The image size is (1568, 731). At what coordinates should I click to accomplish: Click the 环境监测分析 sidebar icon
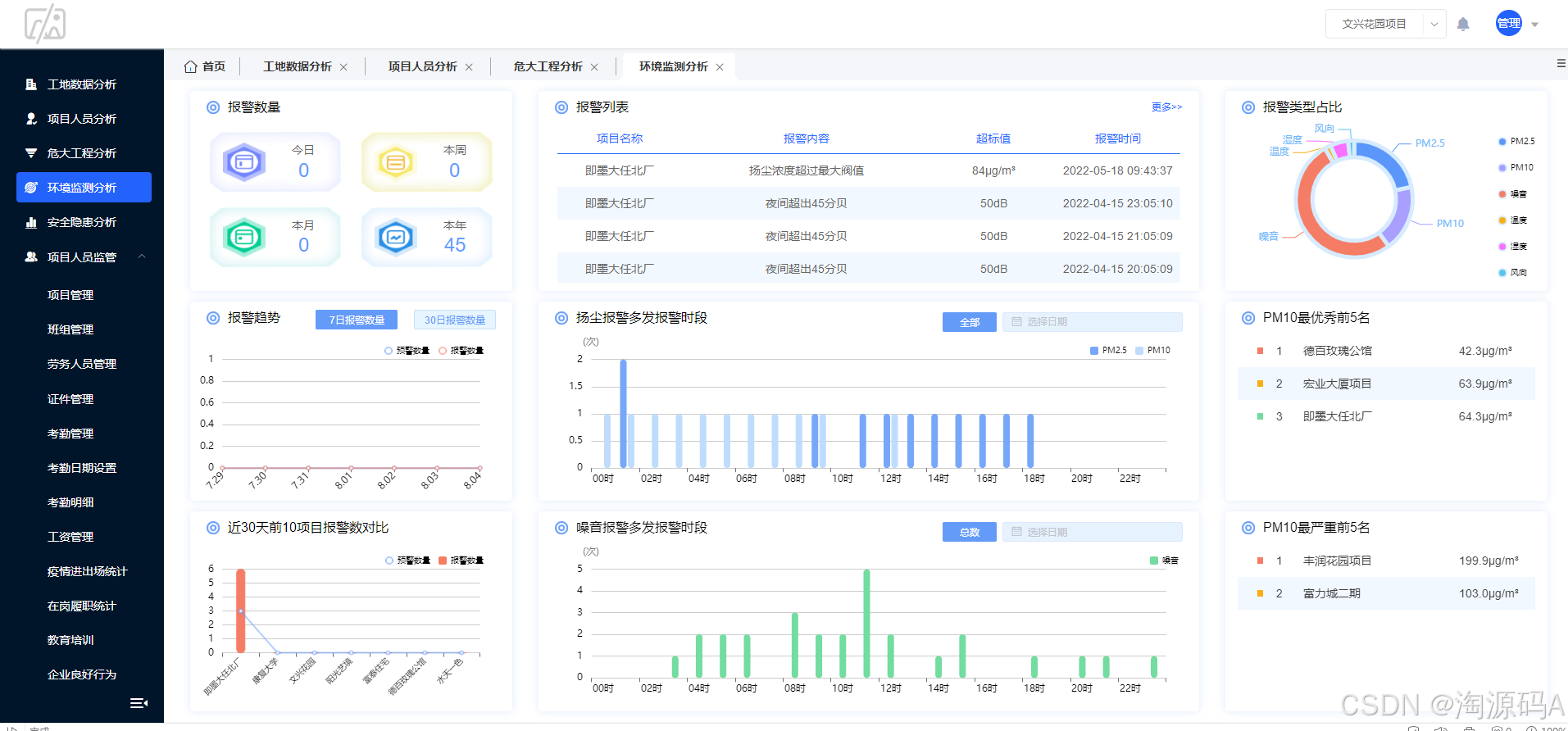pyautogui.click(x=31, y=188)
